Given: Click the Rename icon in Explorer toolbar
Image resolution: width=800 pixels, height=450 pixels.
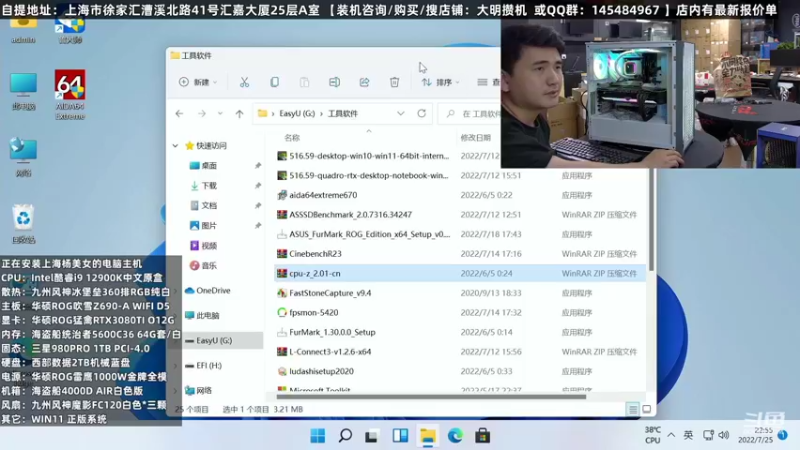Looking at the screenshot, I should pos(334,82).
